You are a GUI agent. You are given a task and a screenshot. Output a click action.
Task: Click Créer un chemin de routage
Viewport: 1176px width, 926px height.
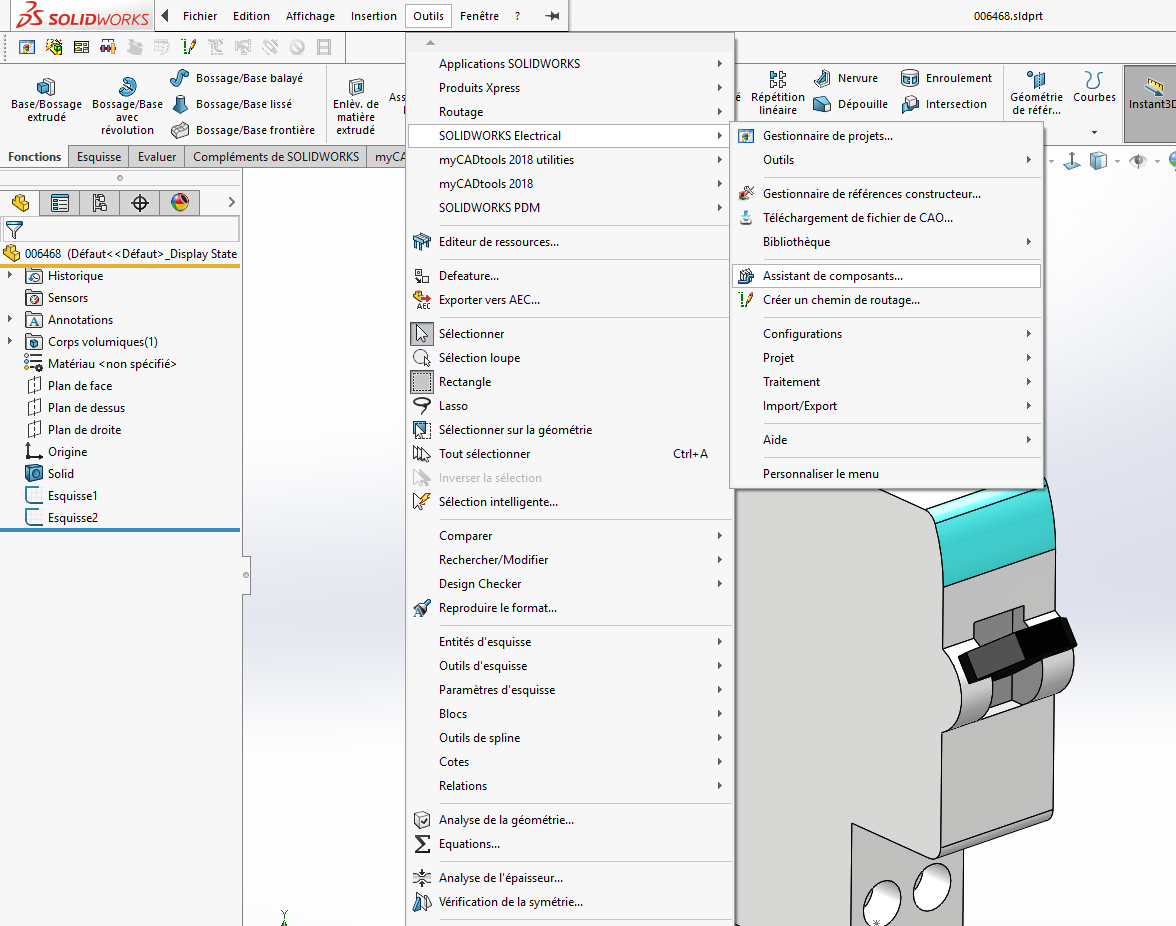tap(886, 300)
